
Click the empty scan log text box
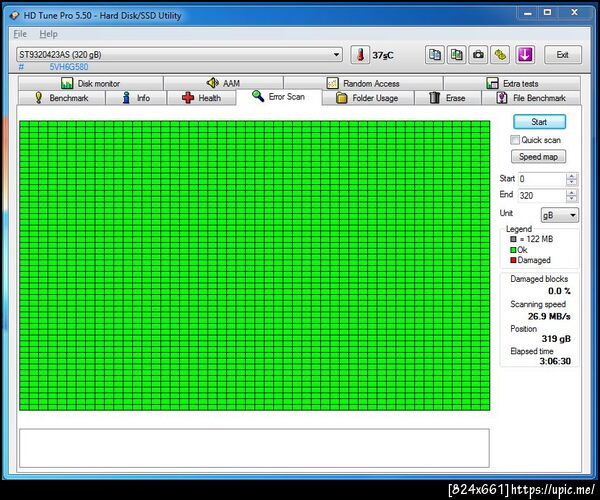click(254, 448)
